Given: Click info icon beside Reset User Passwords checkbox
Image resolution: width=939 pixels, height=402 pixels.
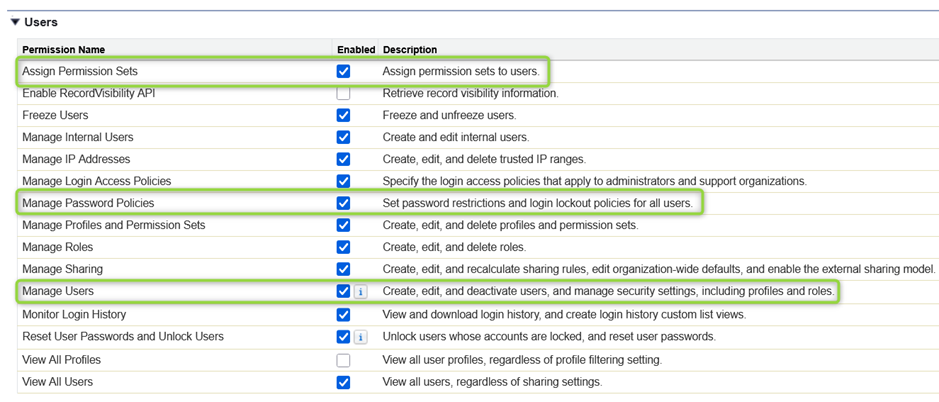Looking at the screenshot, I should pos(360,337).
